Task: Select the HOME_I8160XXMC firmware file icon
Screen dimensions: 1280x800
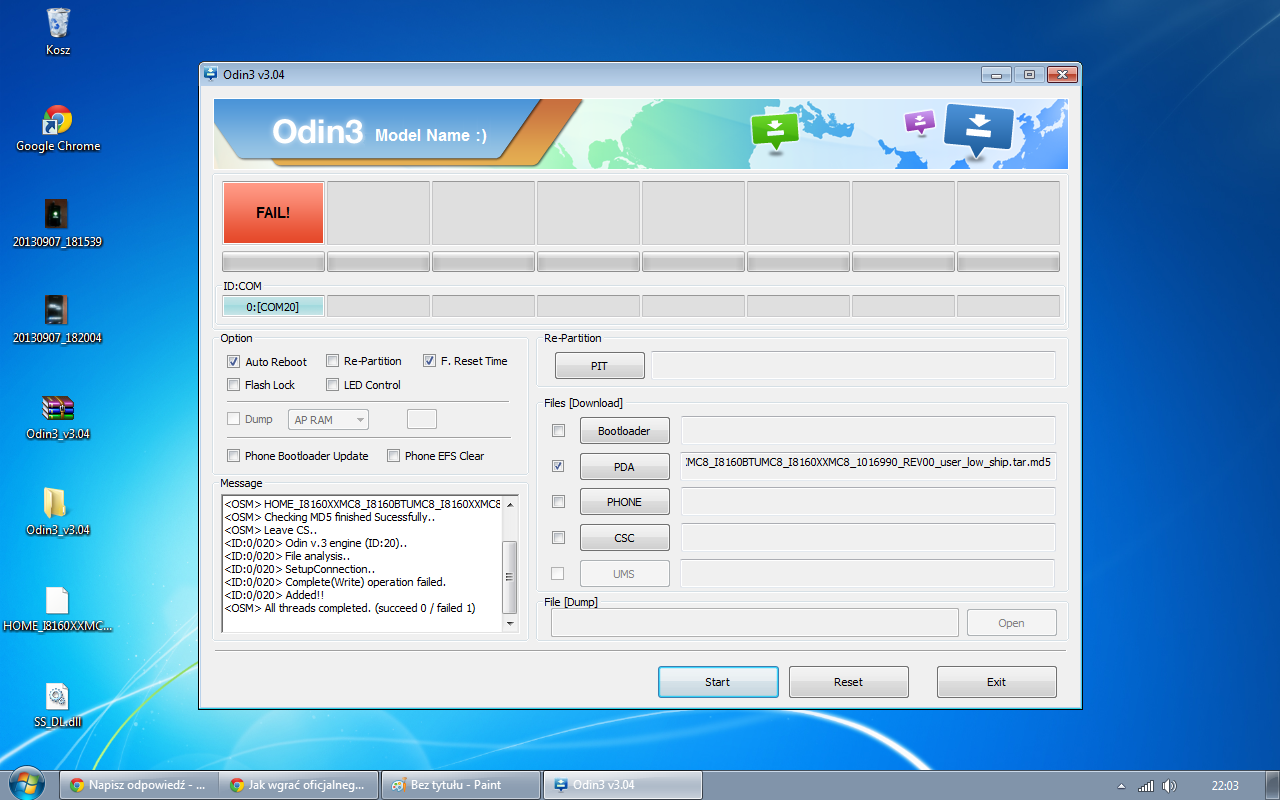Action: coord(58,609)
